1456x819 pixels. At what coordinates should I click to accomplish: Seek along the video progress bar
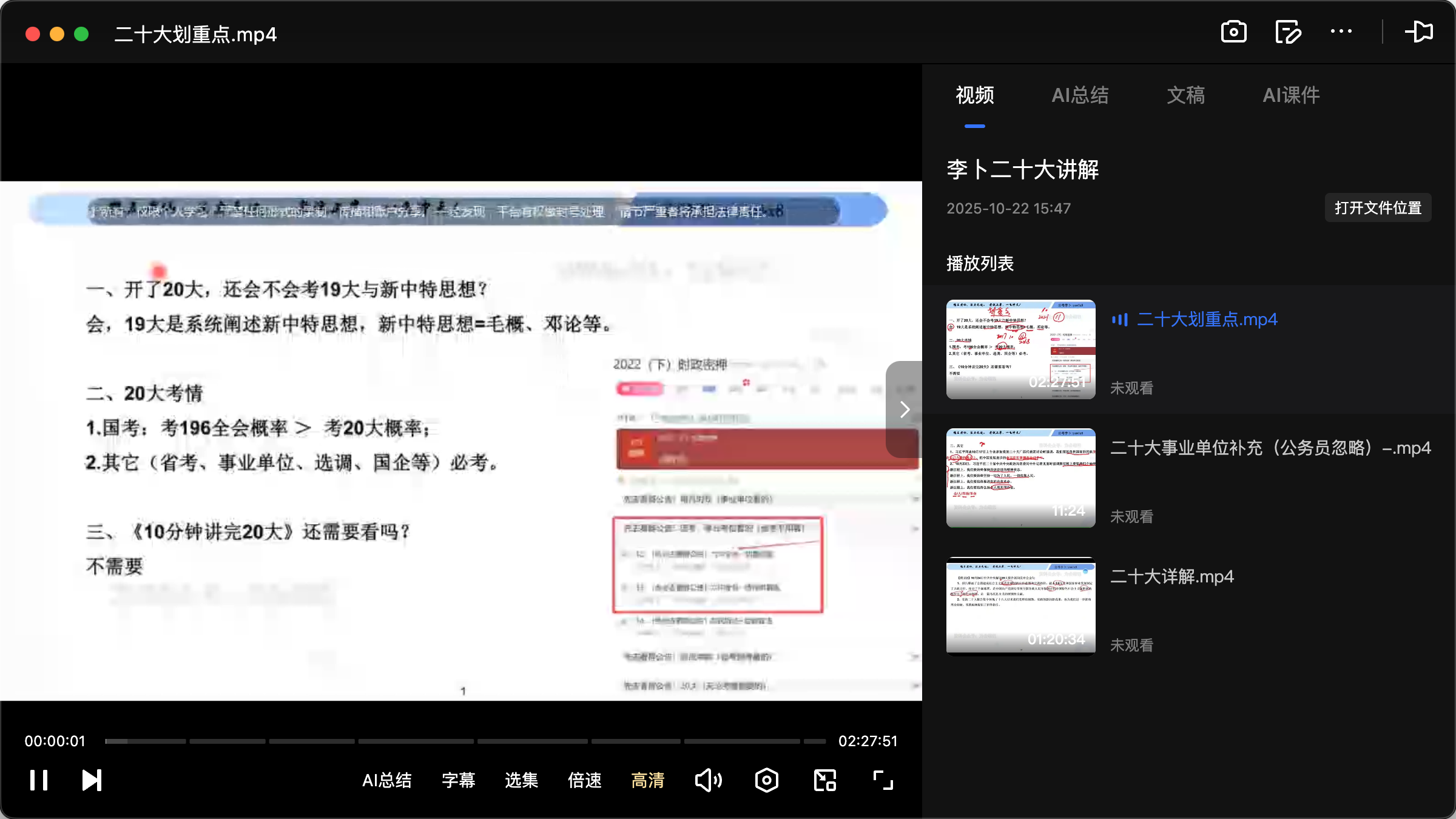463,740
